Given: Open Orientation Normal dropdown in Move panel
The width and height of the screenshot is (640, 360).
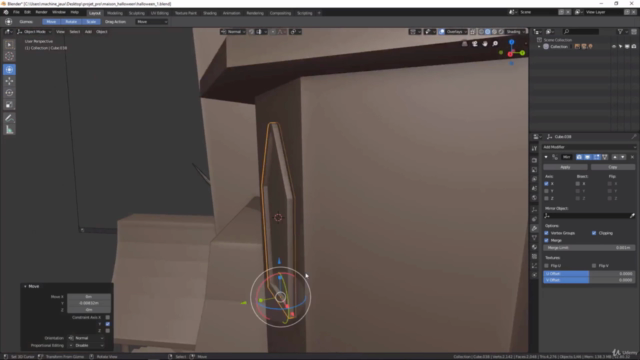Looking at the screenshot, I should click(86, 338).
